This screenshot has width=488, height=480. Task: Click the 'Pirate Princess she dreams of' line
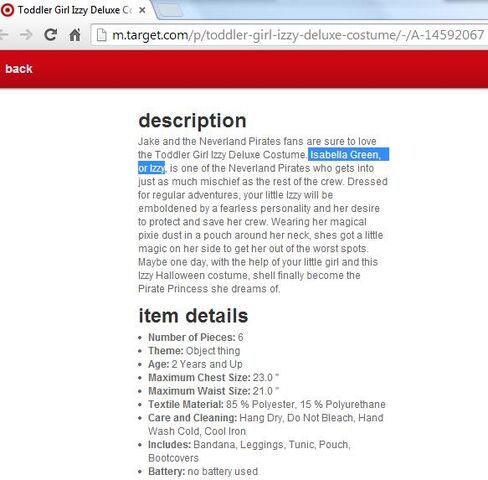coord(209,289)
